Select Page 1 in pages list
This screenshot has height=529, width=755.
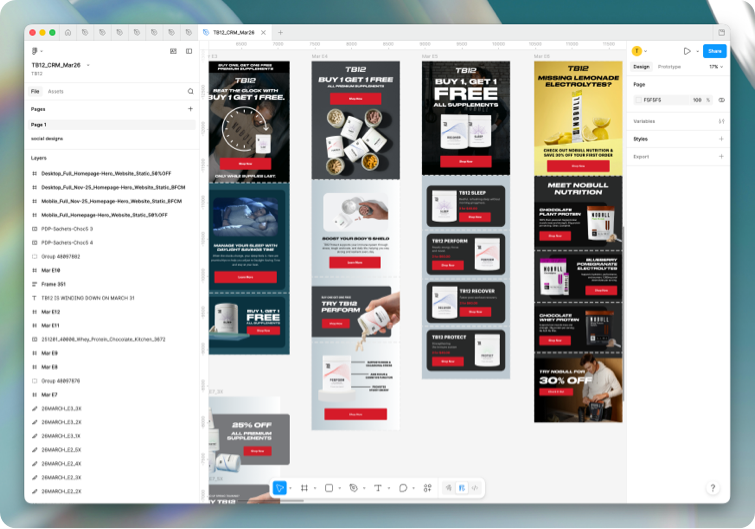(x=112, y=124)
